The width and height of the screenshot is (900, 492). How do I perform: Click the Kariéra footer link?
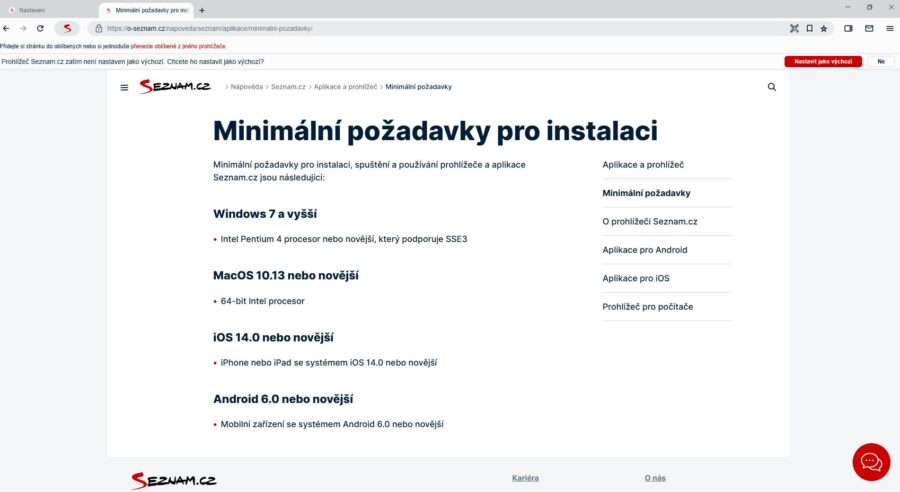pos(525,478)
